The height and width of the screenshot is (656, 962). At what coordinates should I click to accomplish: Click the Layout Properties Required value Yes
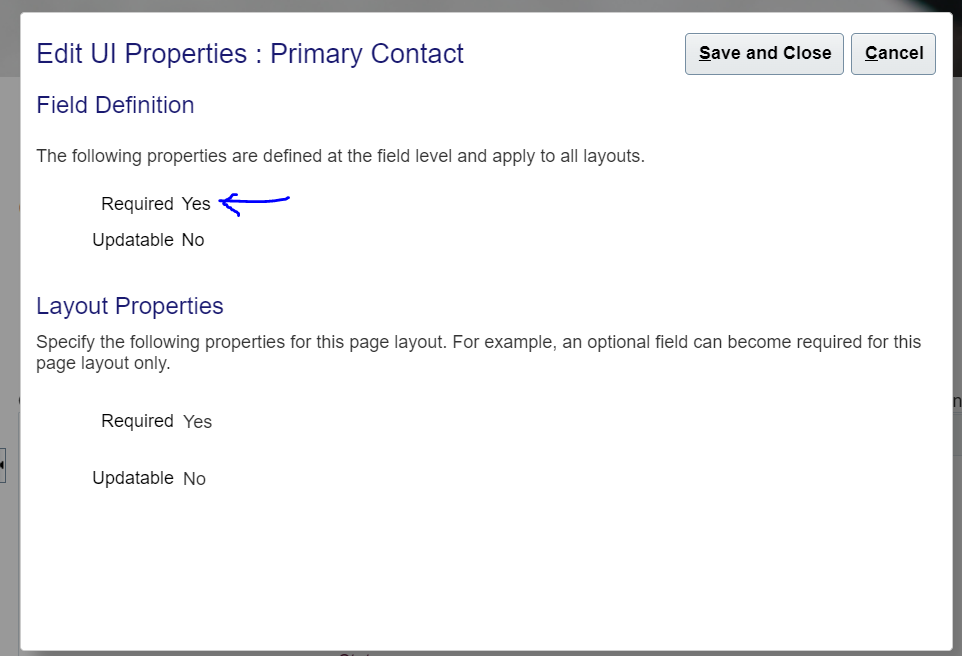point(198,422)
